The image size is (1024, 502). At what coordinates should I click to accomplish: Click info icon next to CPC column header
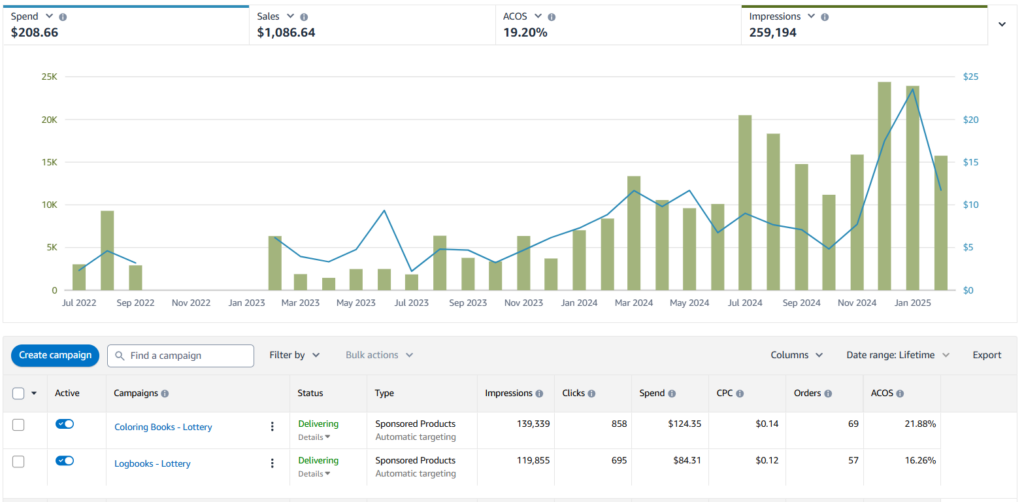click(740, 394)
